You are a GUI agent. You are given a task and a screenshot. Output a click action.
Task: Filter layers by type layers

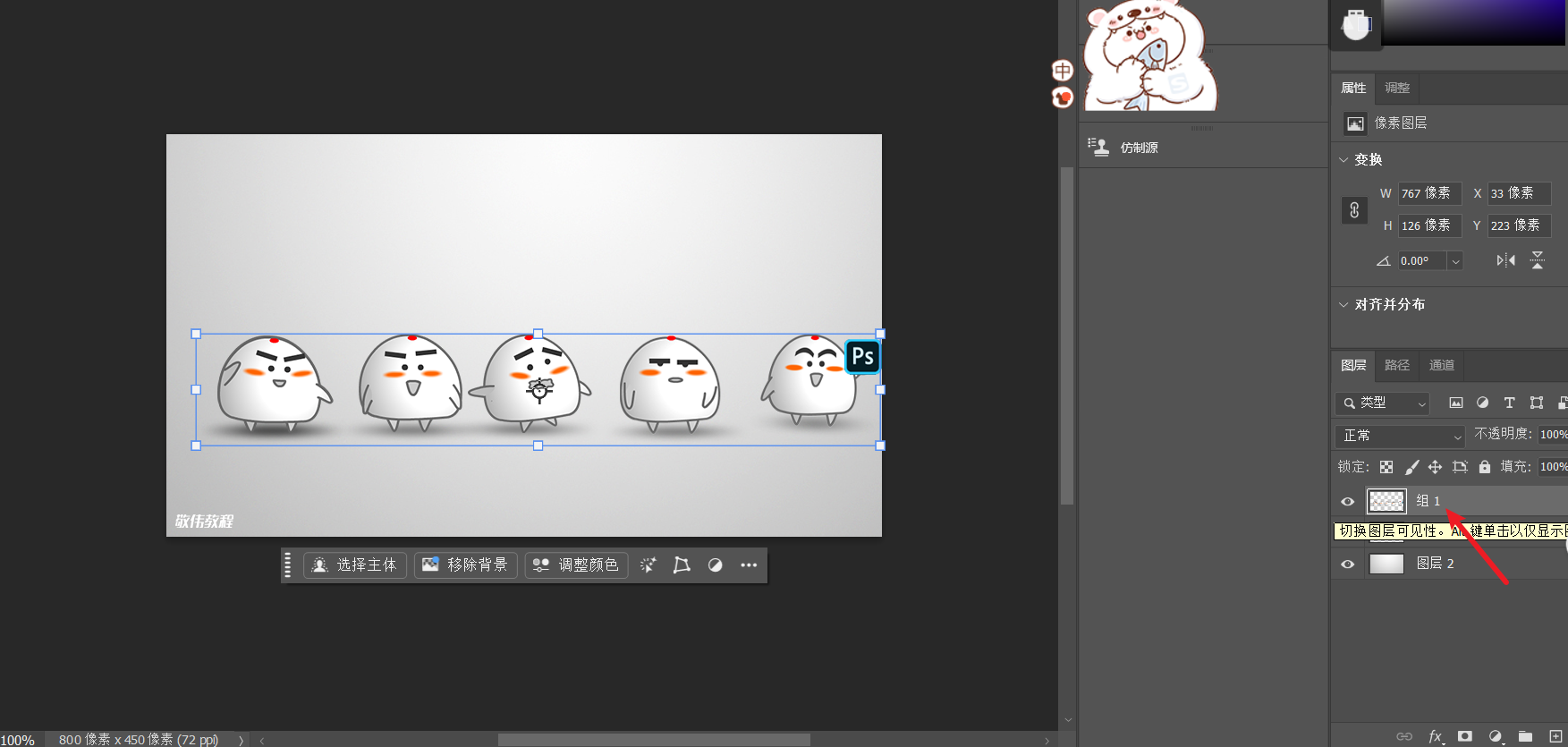point(1509,403)
